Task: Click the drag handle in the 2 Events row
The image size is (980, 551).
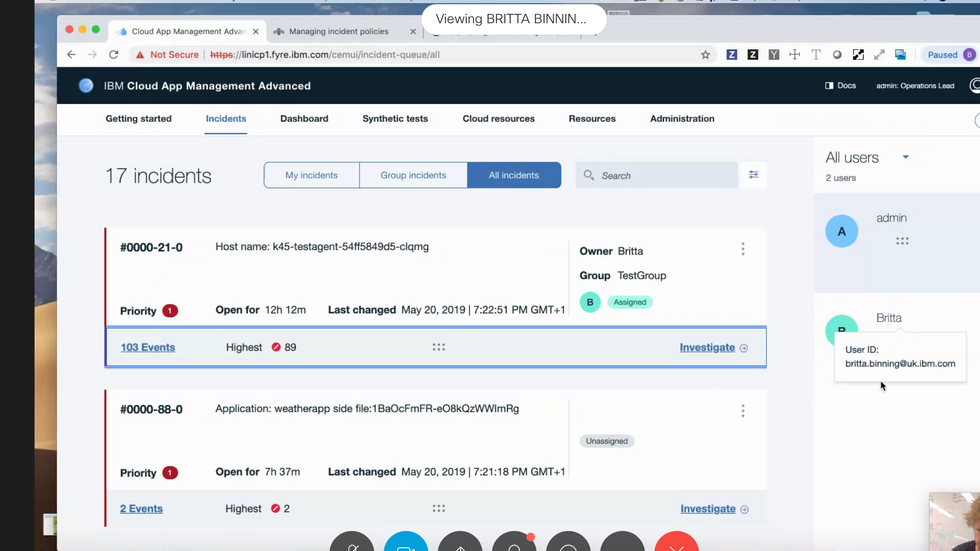Action: click(439, 509)
